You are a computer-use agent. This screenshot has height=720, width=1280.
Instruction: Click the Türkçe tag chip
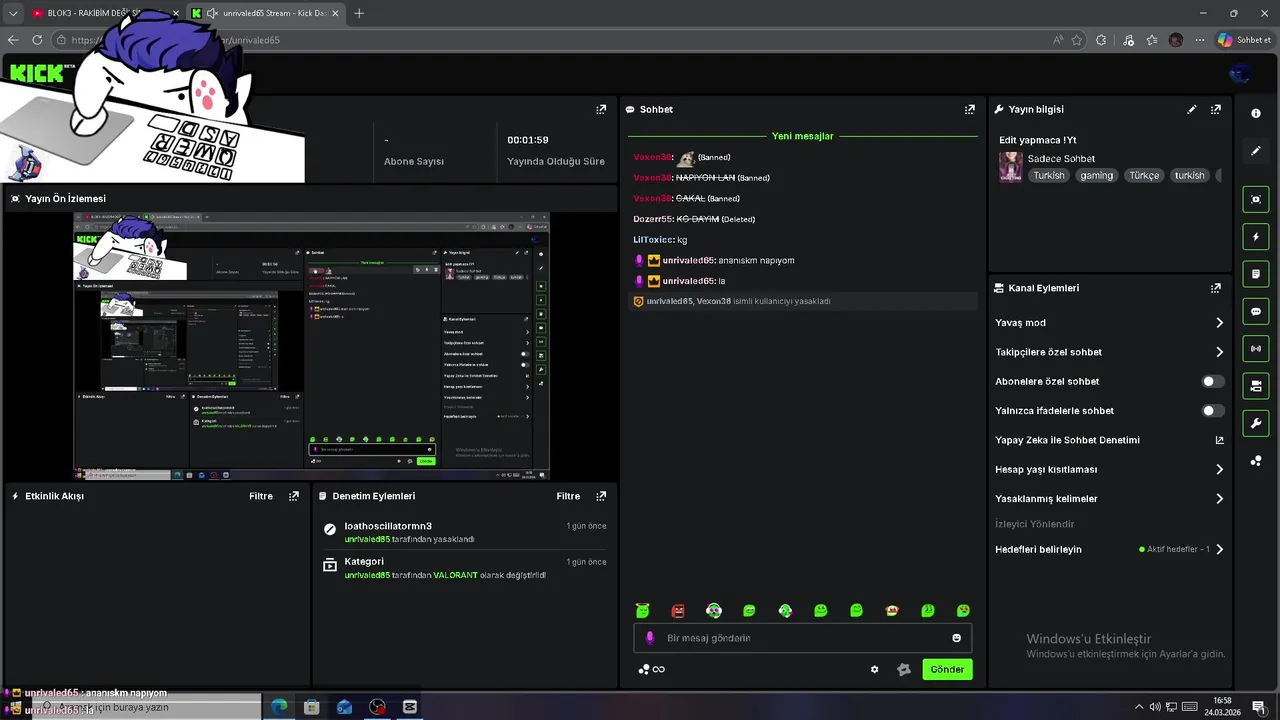coord(1144,175)
